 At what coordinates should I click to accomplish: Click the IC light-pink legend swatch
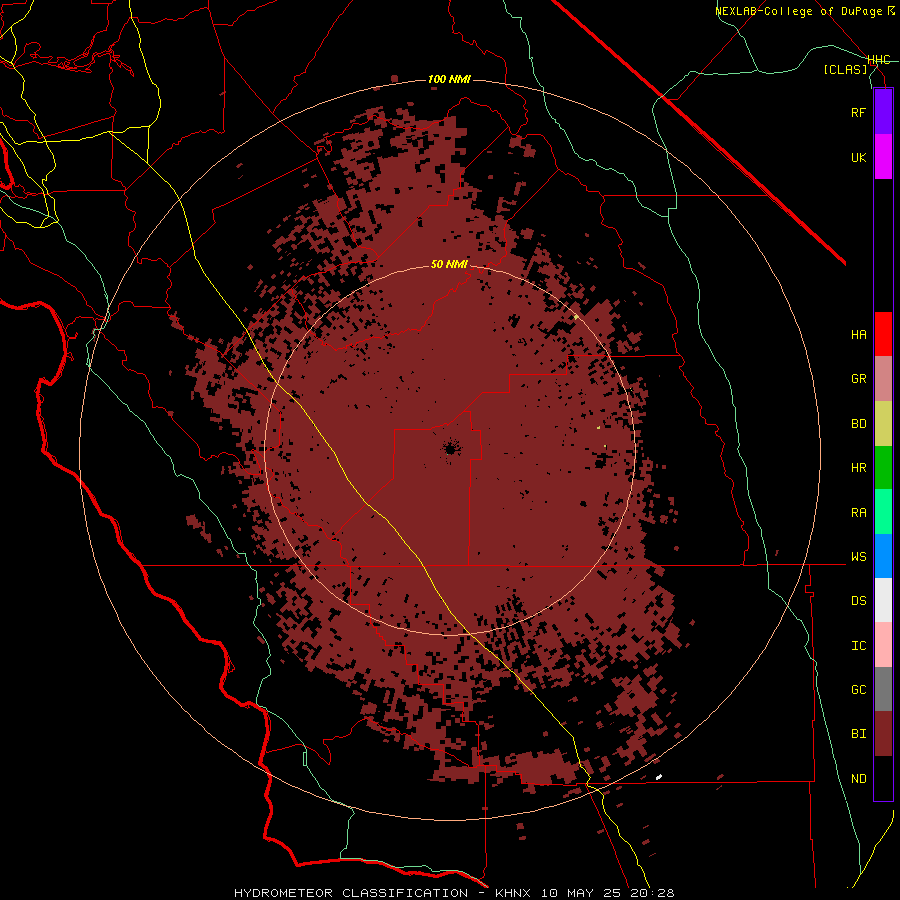click(883, 645)
